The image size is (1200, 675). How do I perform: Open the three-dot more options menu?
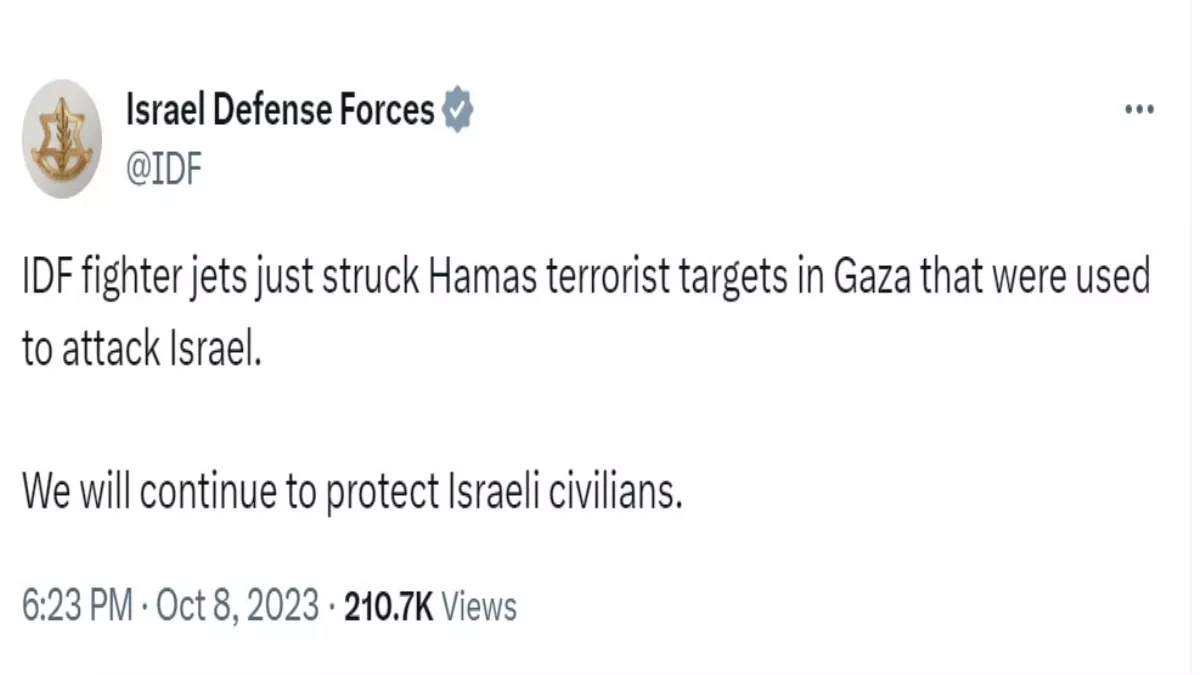click(x=1140, y=110)
